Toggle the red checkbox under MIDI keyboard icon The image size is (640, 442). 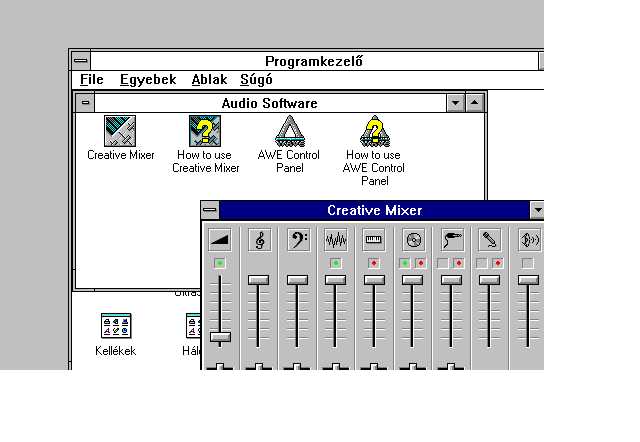pyautogui.click(x=374, y=263)
